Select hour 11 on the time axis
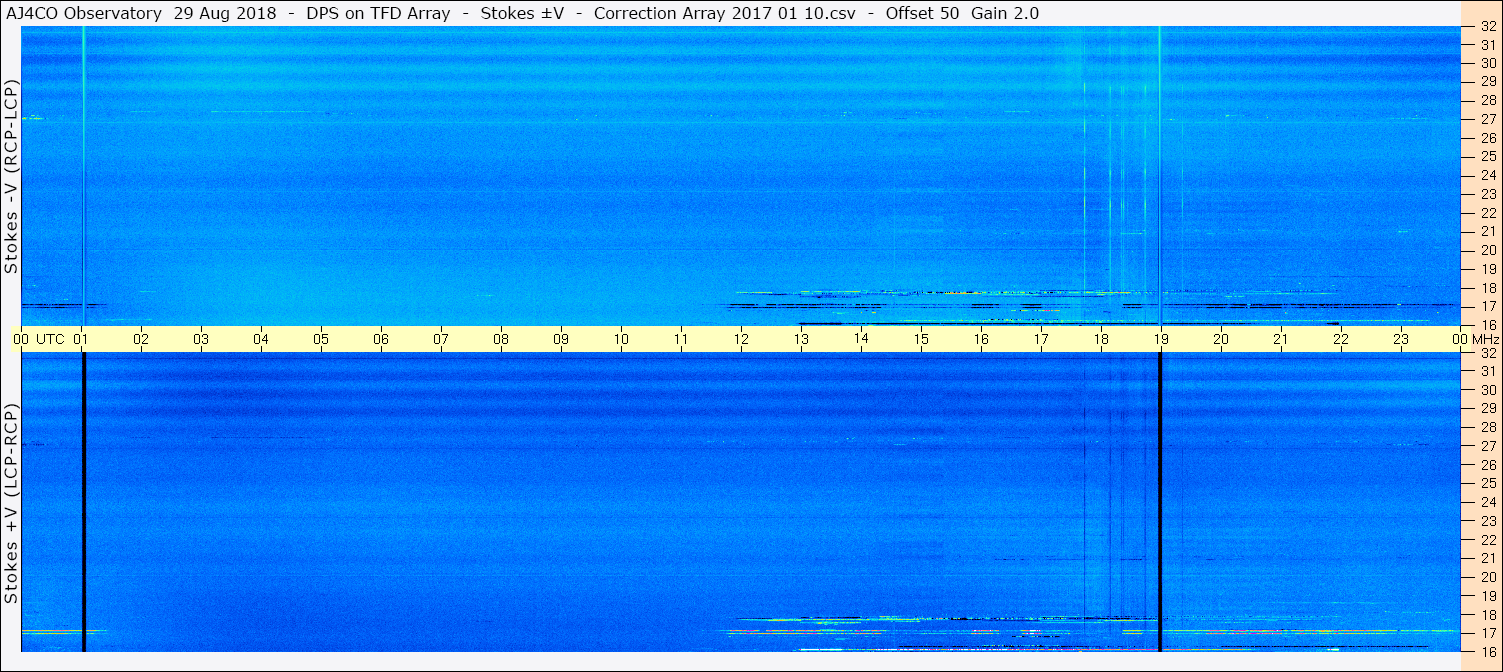Image resolution: width=1503 pixels, height=672 pixels. point(681,339)
